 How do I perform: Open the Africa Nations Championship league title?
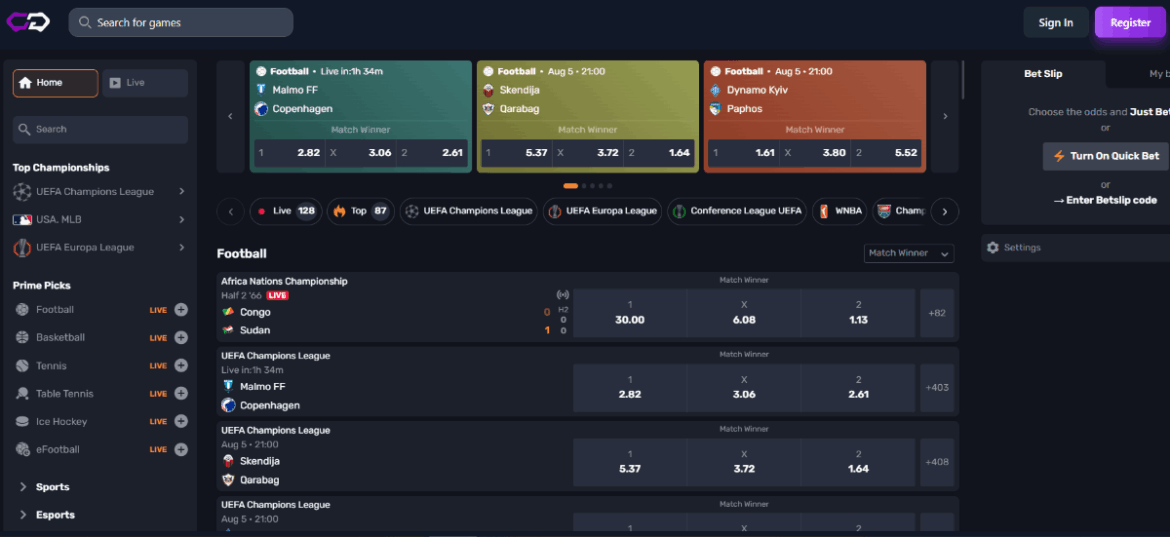point(284,281)
